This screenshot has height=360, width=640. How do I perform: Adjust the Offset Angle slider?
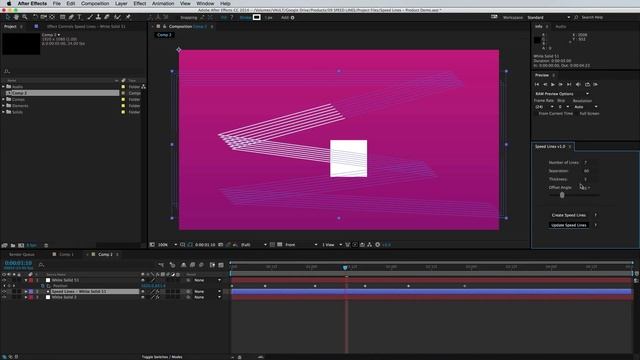[562, 195]
